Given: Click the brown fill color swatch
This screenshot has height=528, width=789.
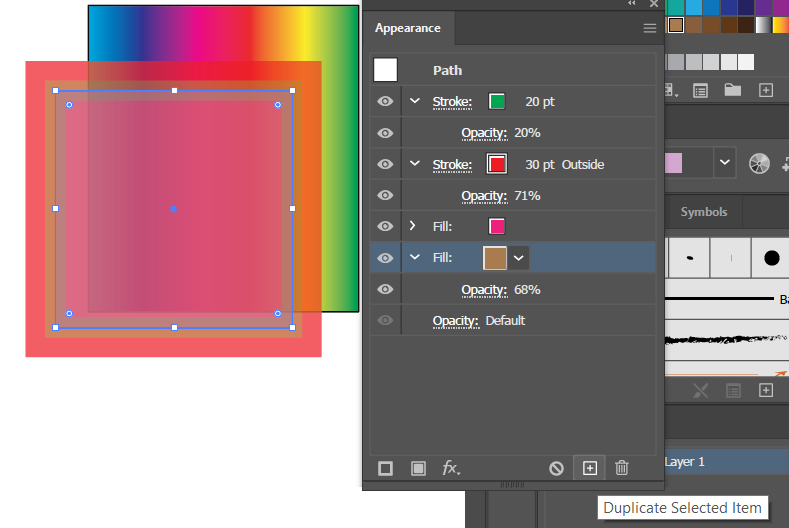Looking at the screenshot, I should [x=495, y=258].
